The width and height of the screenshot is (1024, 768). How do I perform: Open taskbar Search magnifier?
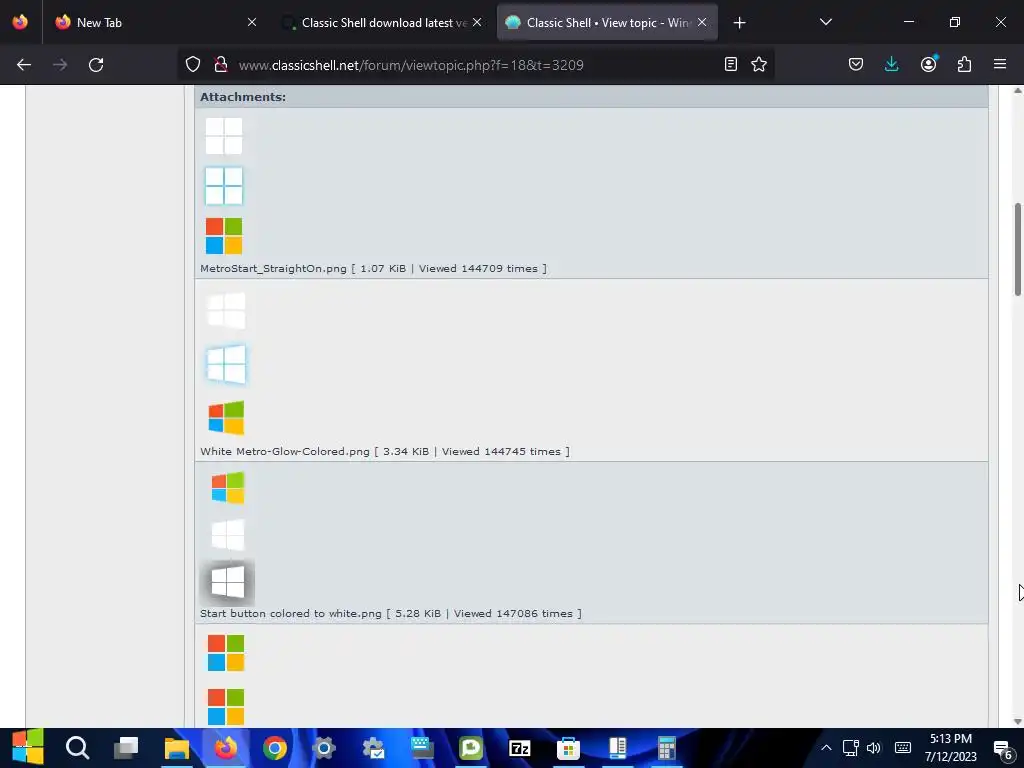[77, 748]
